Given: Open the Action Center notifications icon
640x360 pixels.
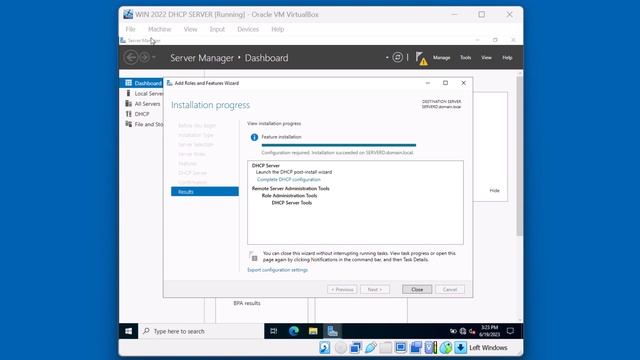Looking at the screenshot, I should (510, 331).
